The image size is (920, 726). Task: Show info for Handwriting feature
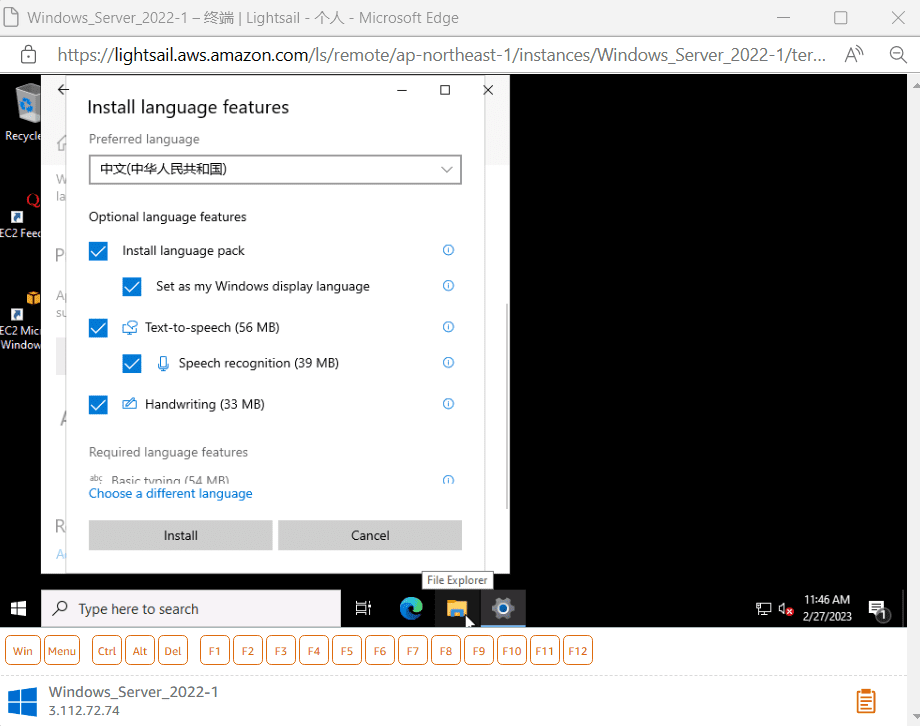[448, 404]
